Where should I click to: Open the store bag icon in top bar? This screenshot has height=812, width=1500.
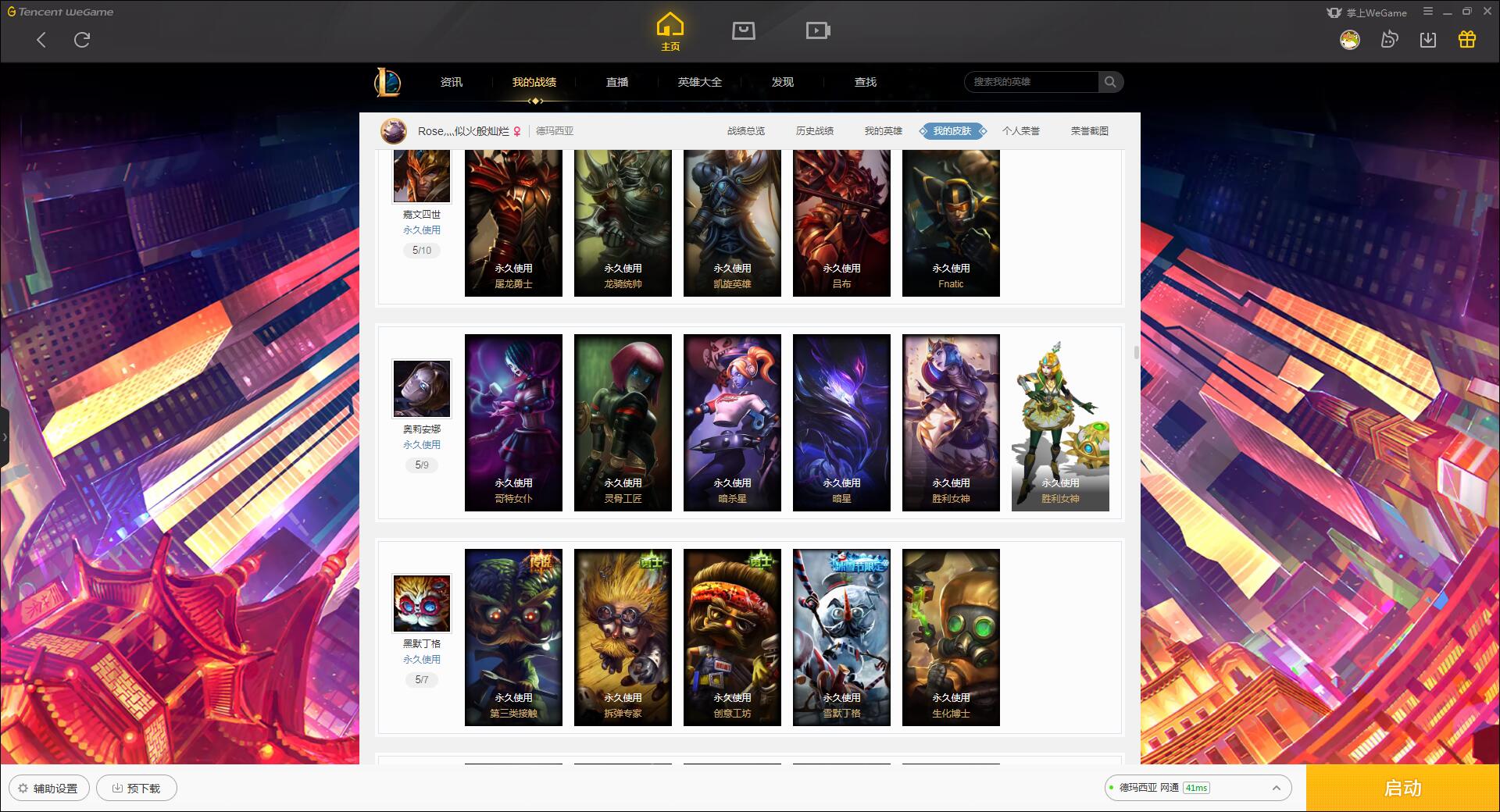[744, 30]
